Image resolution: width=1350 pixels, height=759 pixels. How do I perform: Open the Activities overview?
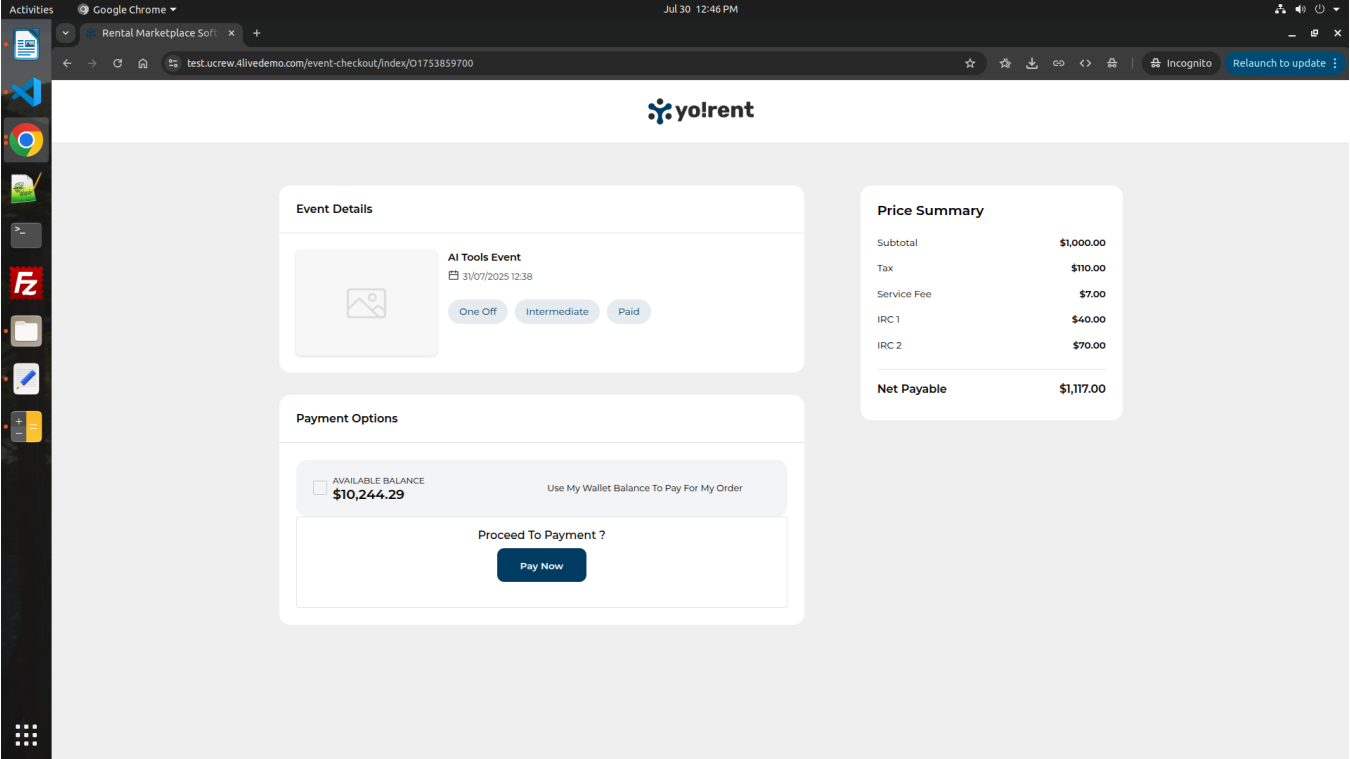31,9
